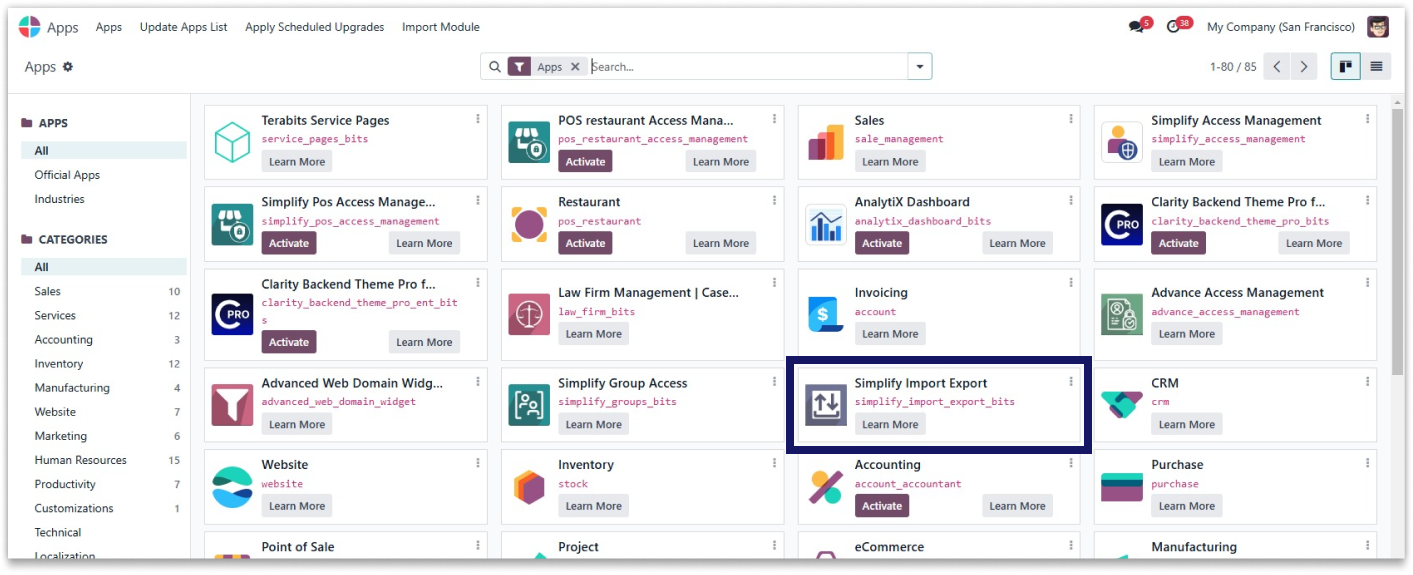
Task: Go to previous page of apps
Action: [1277, 67]
